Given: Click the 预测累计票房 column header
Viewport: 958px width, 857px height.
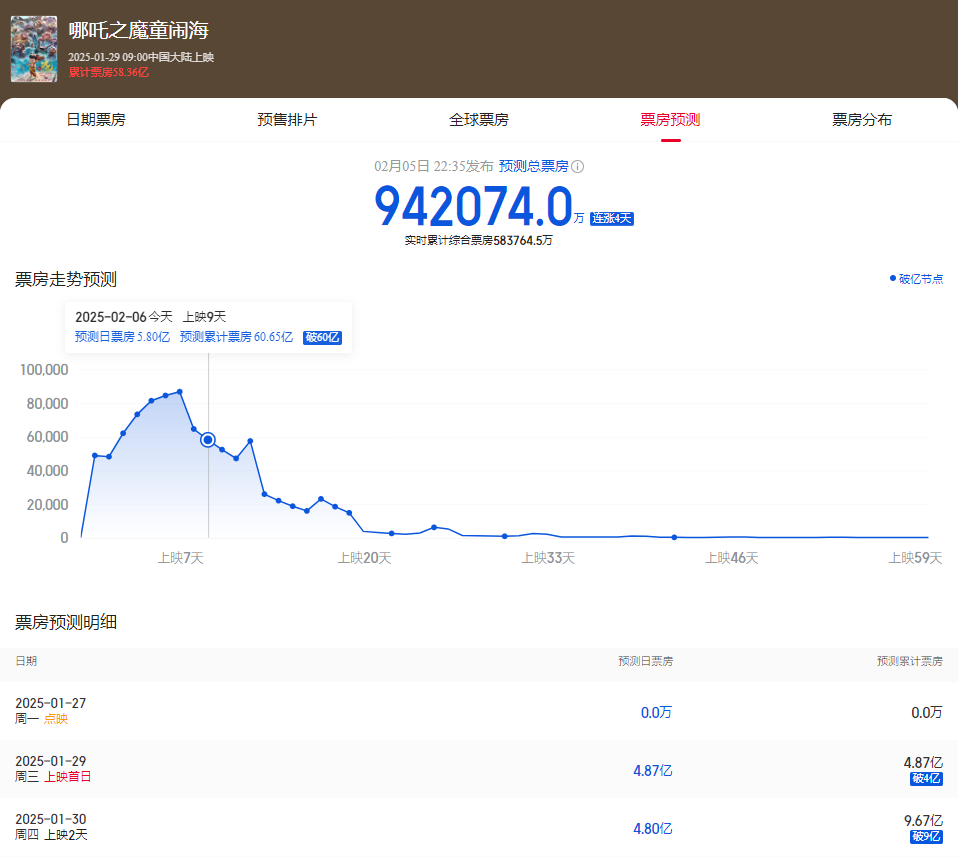Looking at the screenshot, I should pyautogui.click(x=909, y=662).
